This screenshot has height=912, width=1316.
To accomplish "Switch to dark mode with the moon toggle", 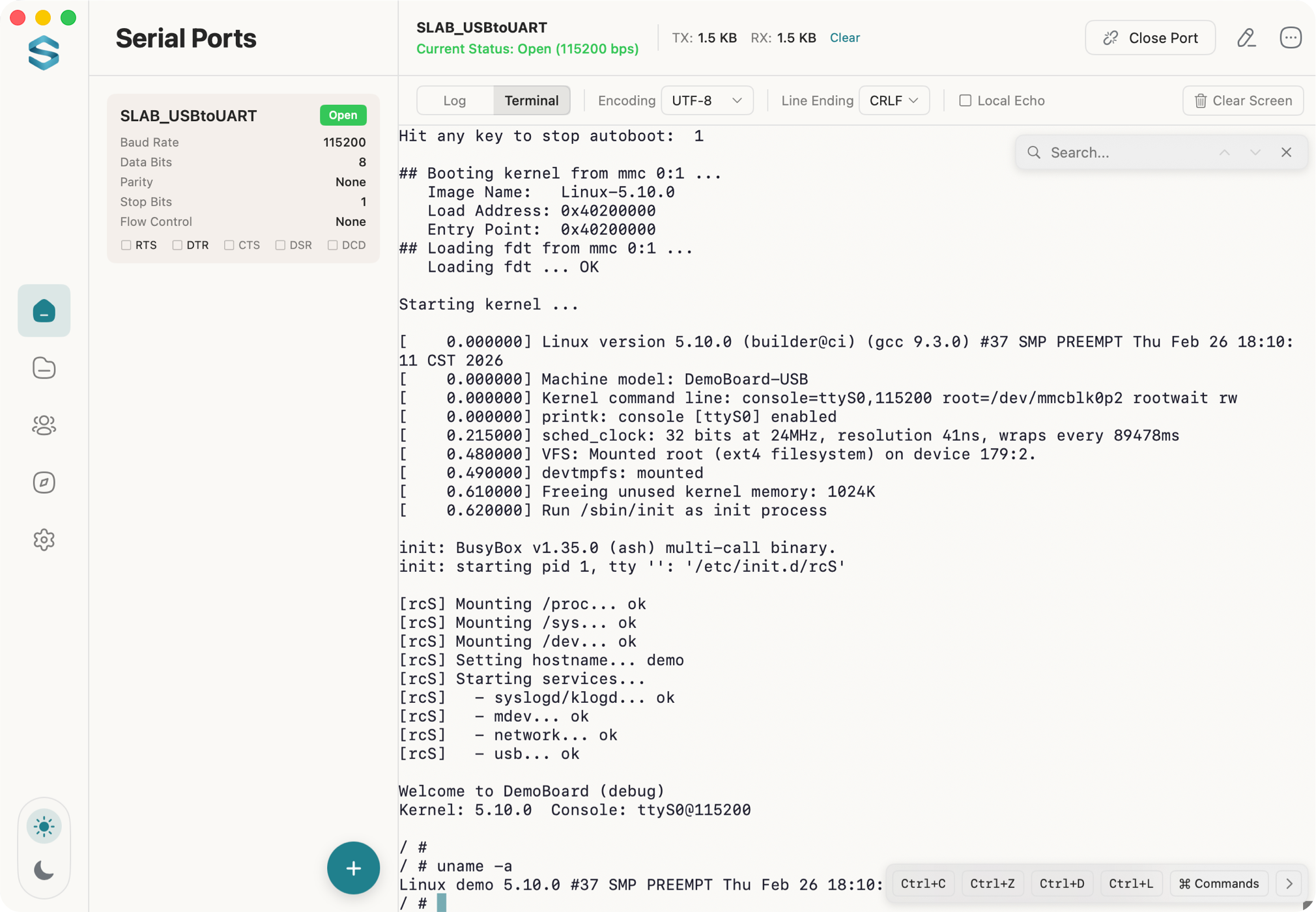I will [x=44, y=870].
